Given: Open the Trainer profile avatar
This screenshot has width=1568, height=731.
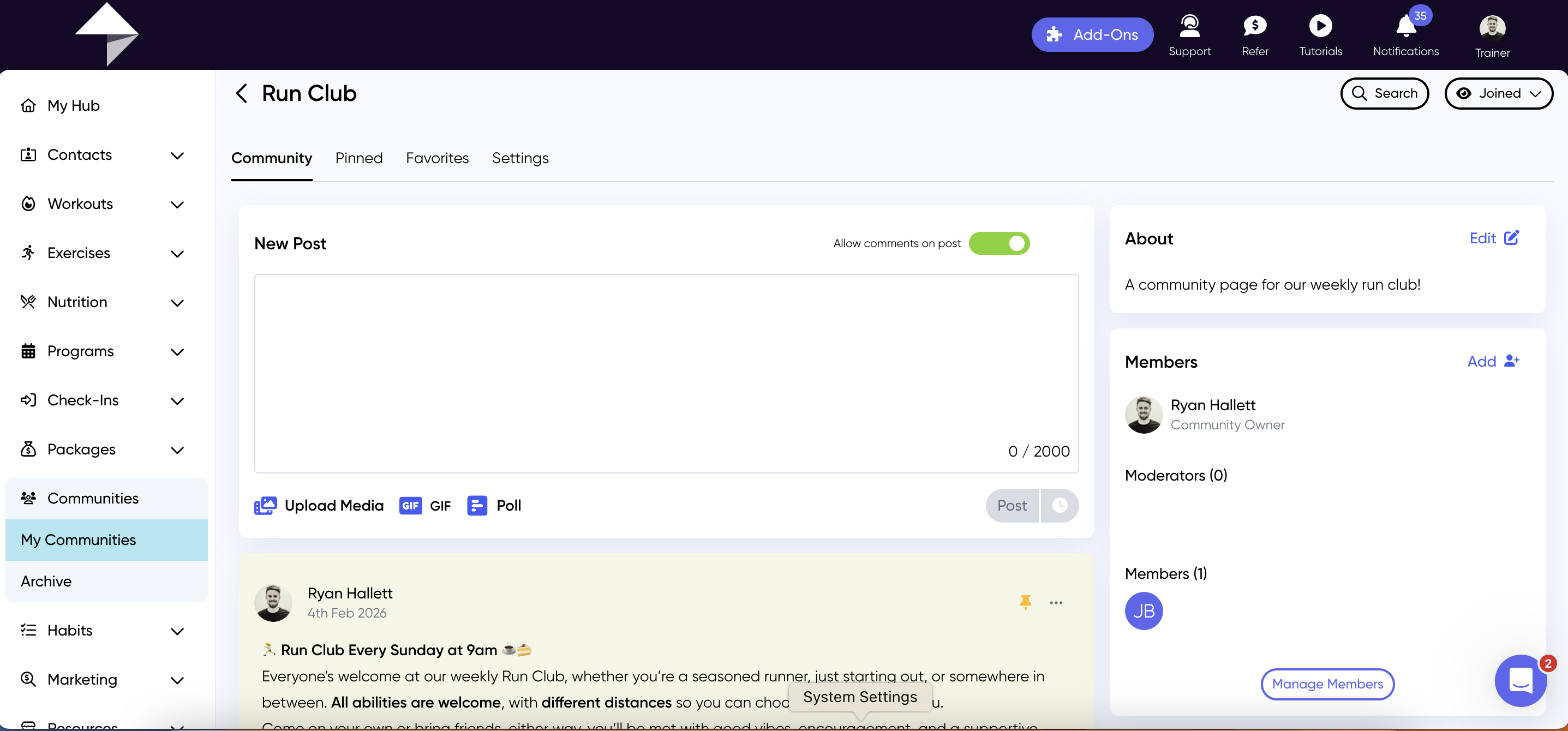Looking at the screenshot, I should [1492, 27].
